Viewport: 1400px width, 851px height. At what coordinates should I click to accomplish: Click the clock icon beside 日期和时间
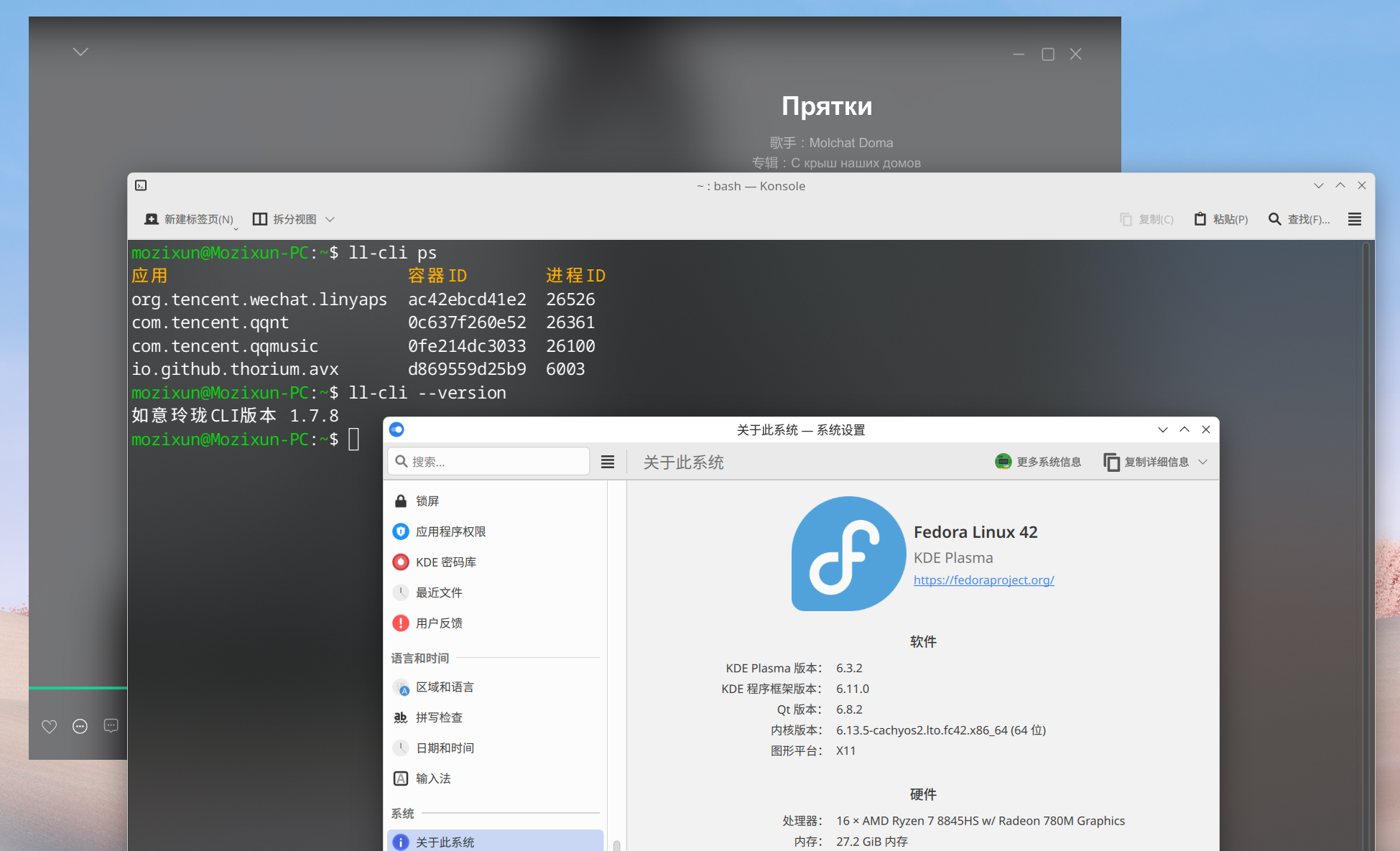(x=401, y=748)
